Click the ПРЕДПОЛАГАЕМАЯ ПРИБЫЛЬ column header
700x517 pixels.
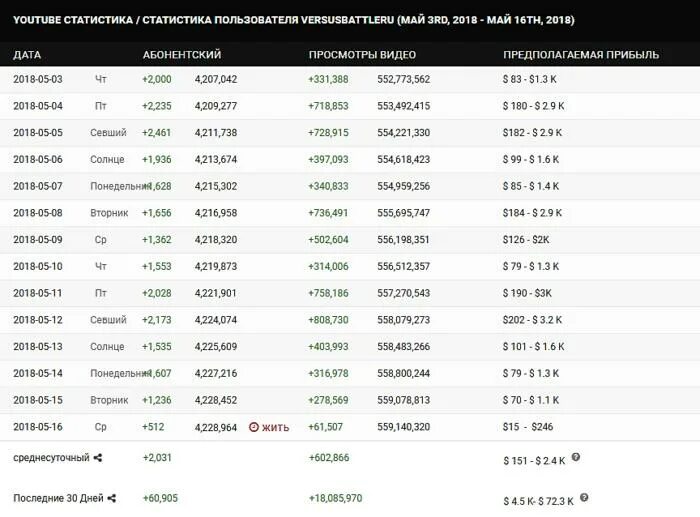click(x=581, y=55)
